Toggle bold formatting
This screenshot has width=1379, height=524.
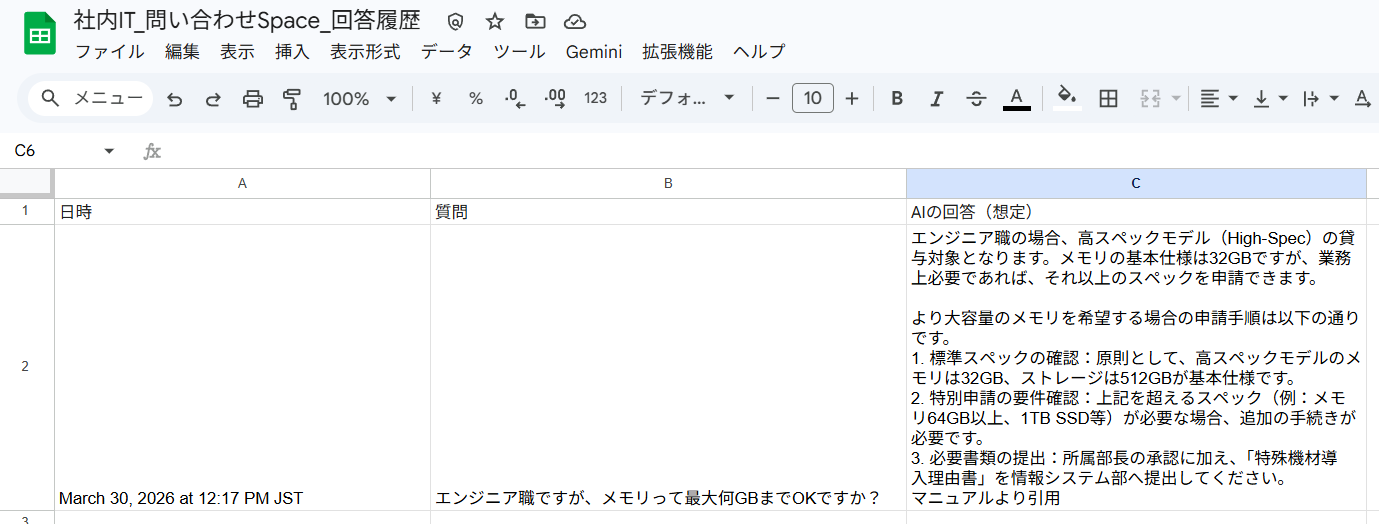point(897,98)
